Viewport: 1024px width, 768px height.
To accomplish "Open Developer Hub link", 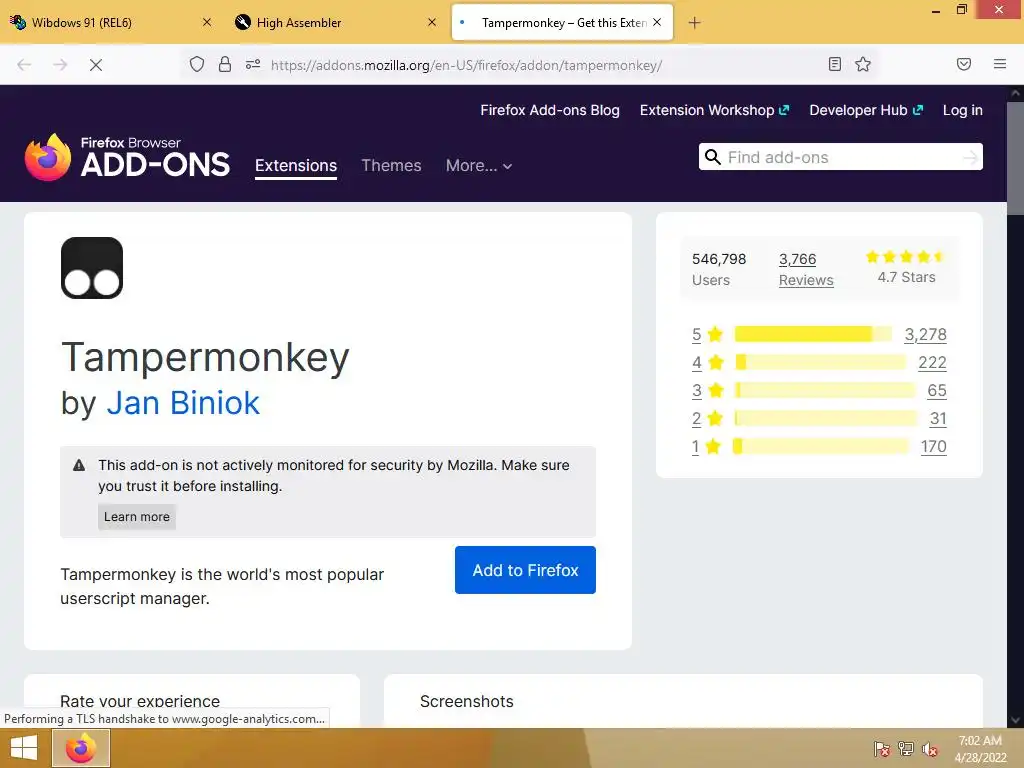I will click(866, 110).
